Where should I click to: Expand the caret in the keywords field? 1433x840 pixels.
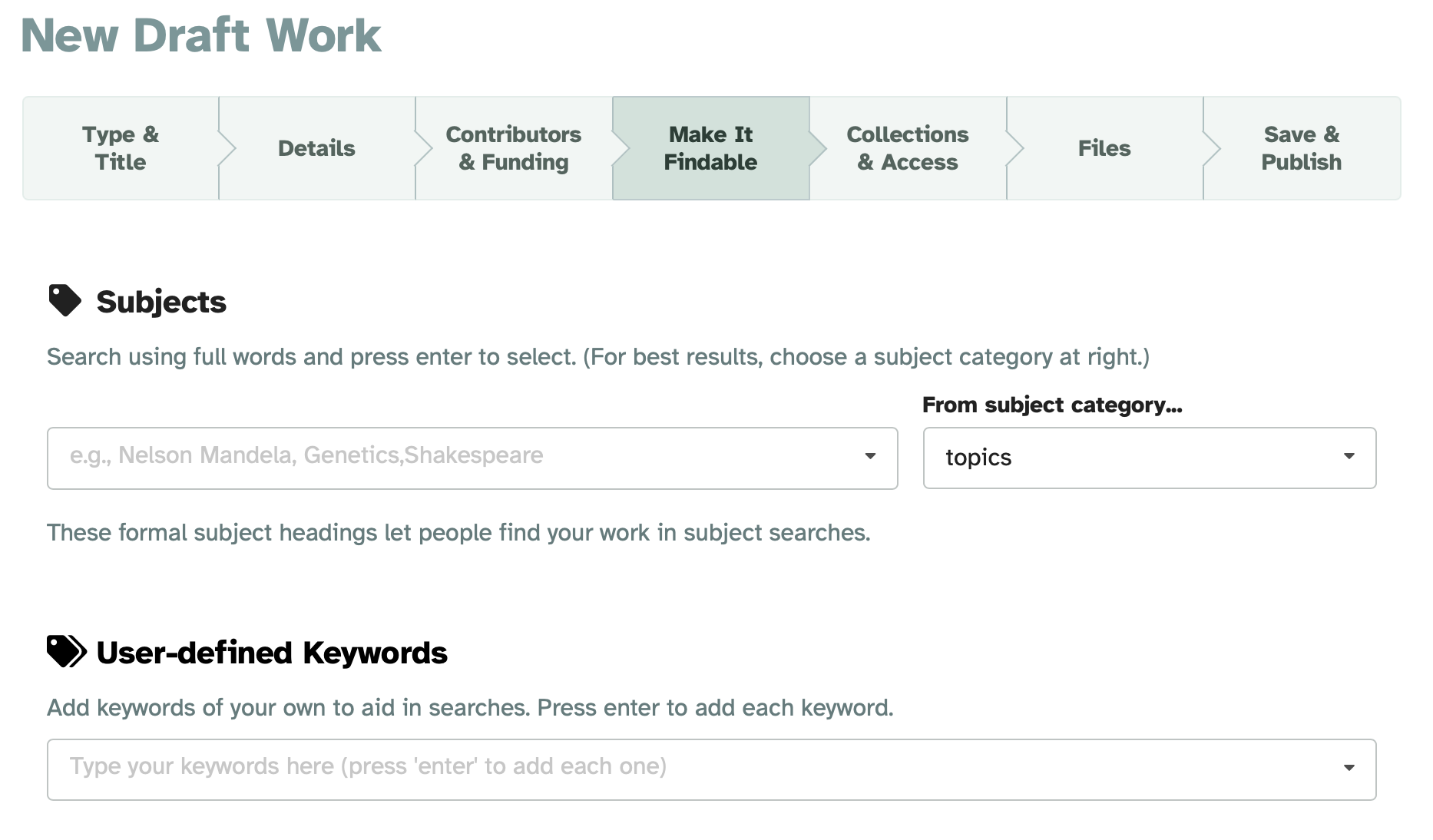[x=1349, y=769]
